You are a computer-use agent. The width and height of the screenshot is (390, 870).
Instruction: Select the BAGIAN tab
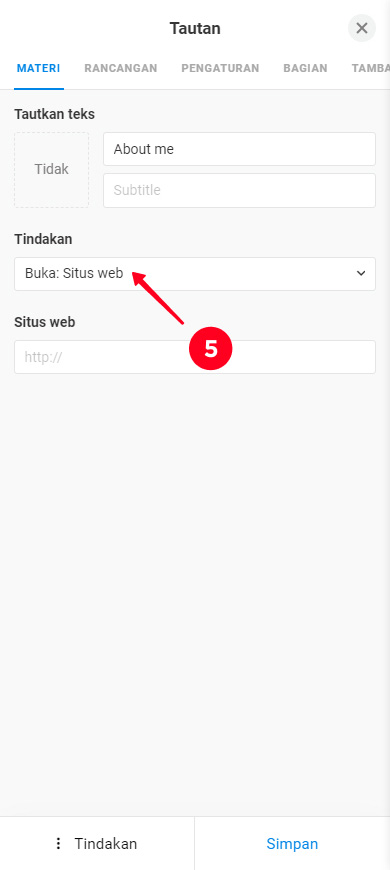(x=305, y=68)
